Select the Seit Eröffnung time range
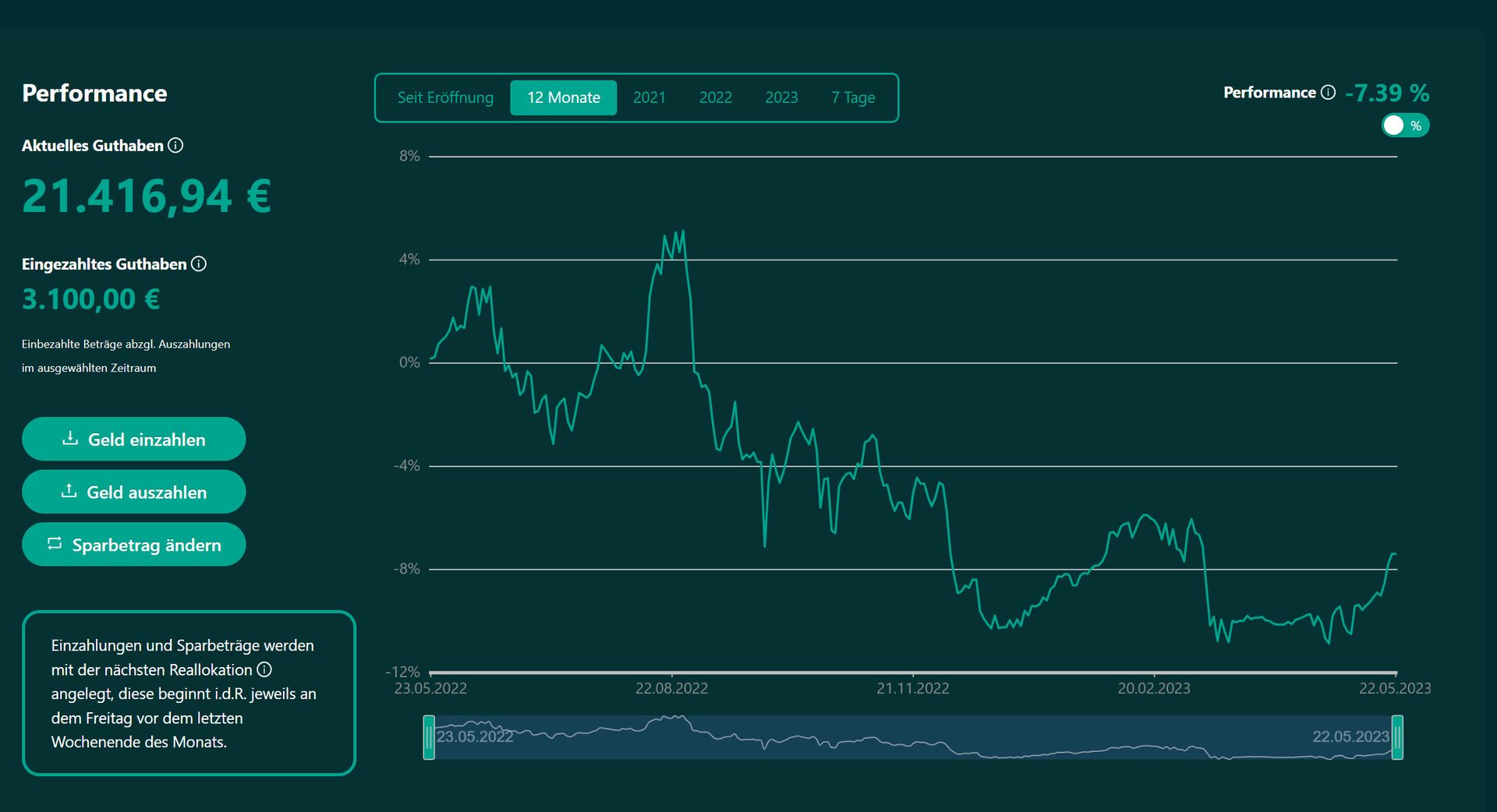 pyautogui.click(x=445, y=97)
